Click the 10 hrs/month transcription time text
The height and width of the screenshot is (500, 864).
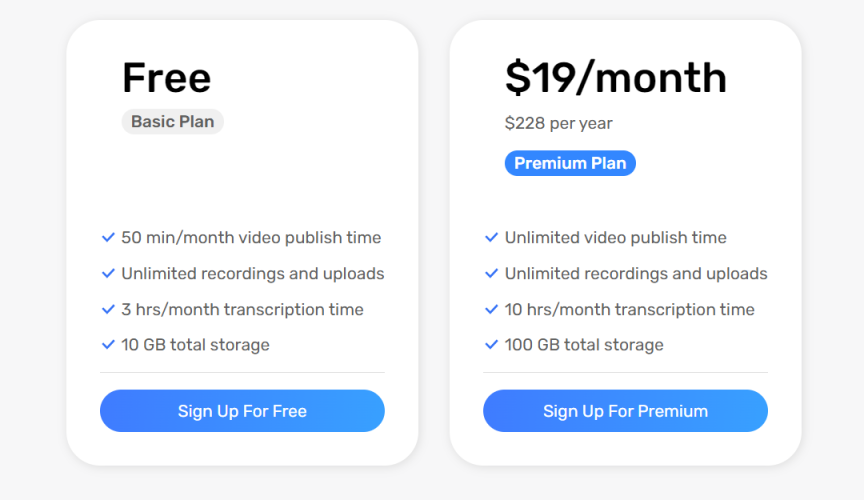(629, 310)
